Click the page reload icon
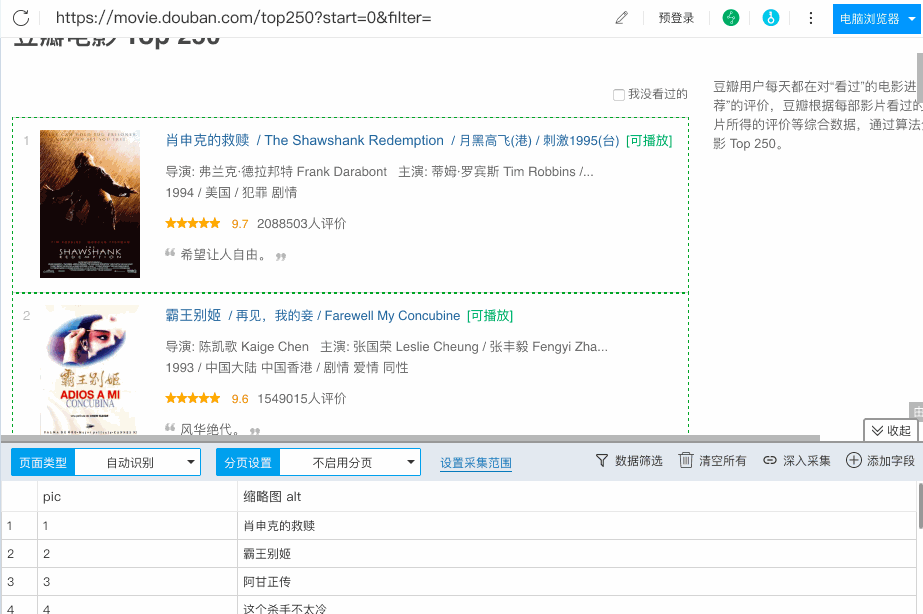 [x=21, y=18]
